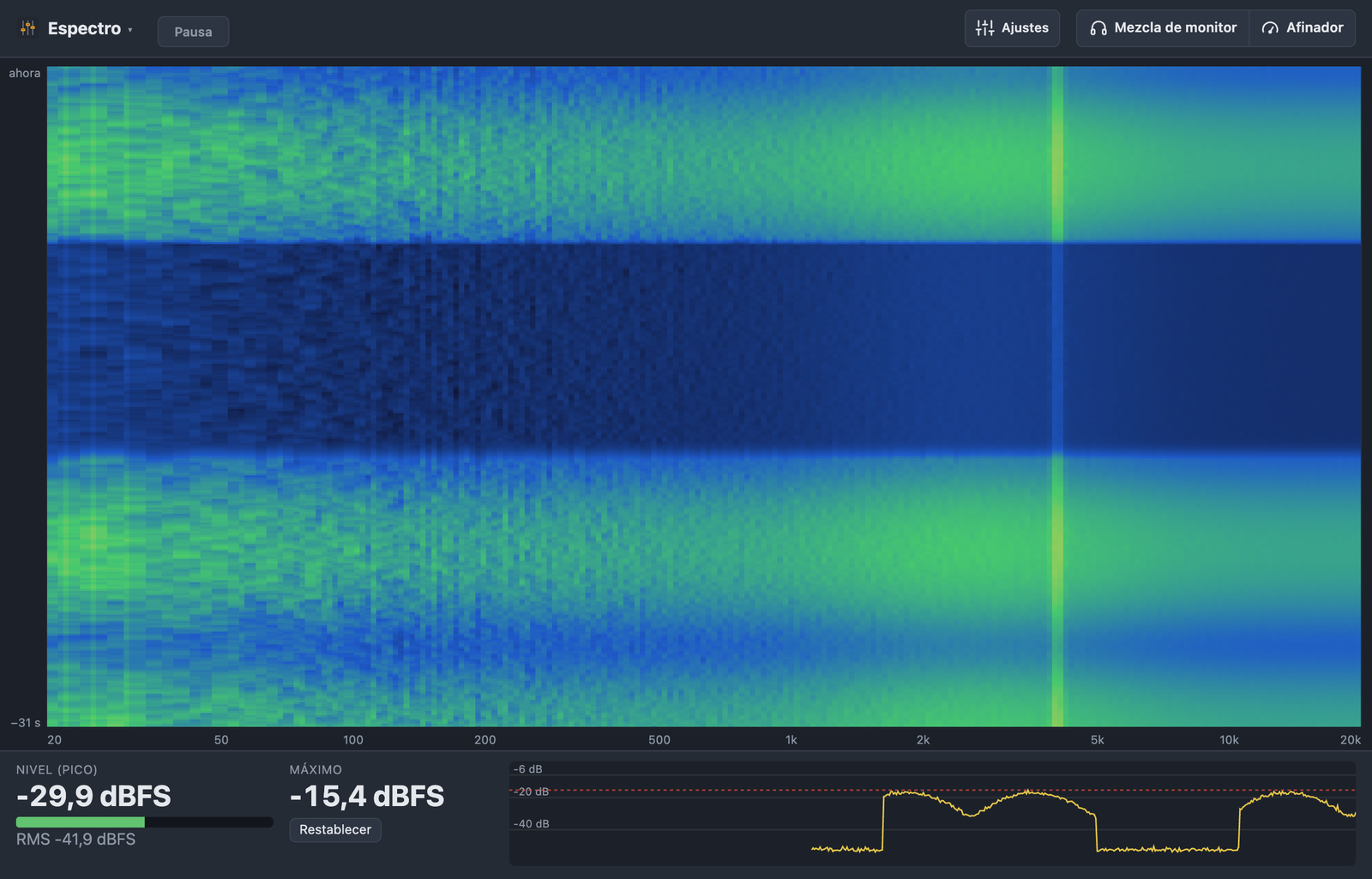Image resolution: width=1372 pixels, height=879 pixels.
Task: Click the sliders icon in the Ajustes button
Action: pyautogui.click(x=985, y=28)
